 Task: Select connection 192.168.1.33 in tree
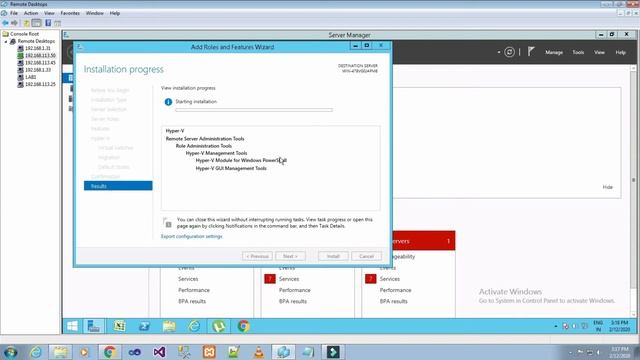(38, 70)
